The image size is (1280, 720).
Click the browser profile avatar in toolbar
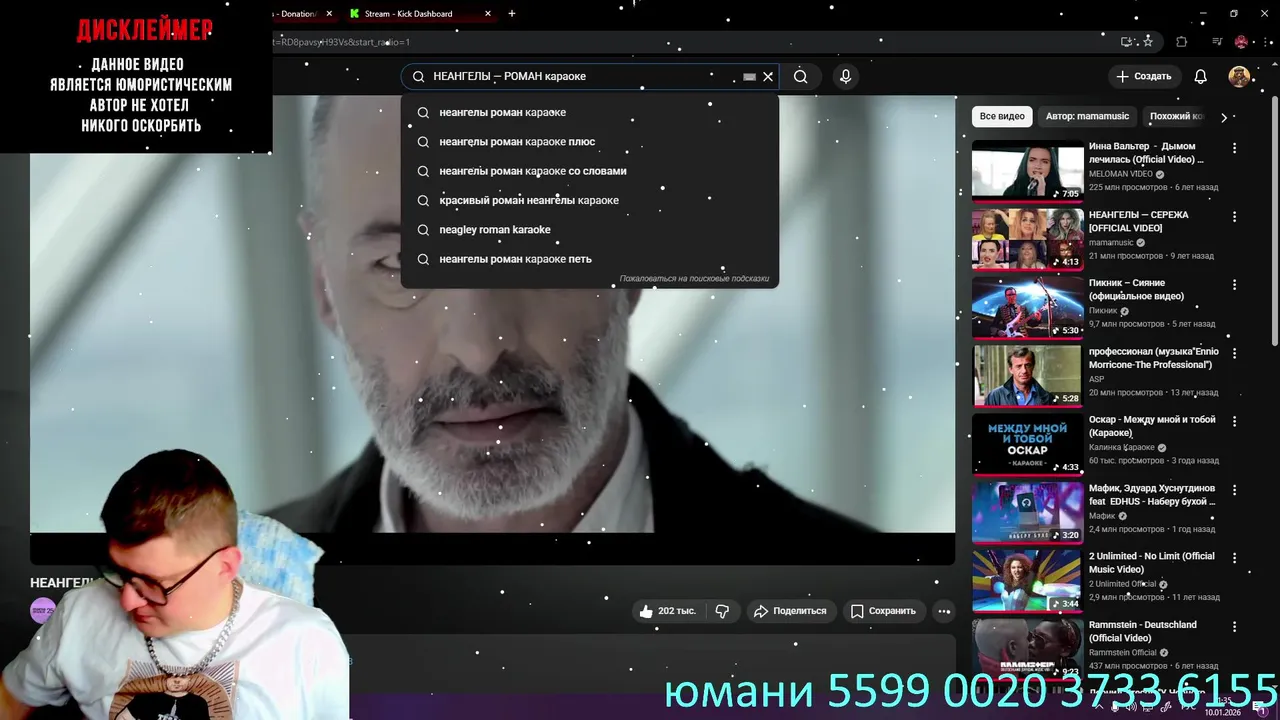coord(1241,42)
